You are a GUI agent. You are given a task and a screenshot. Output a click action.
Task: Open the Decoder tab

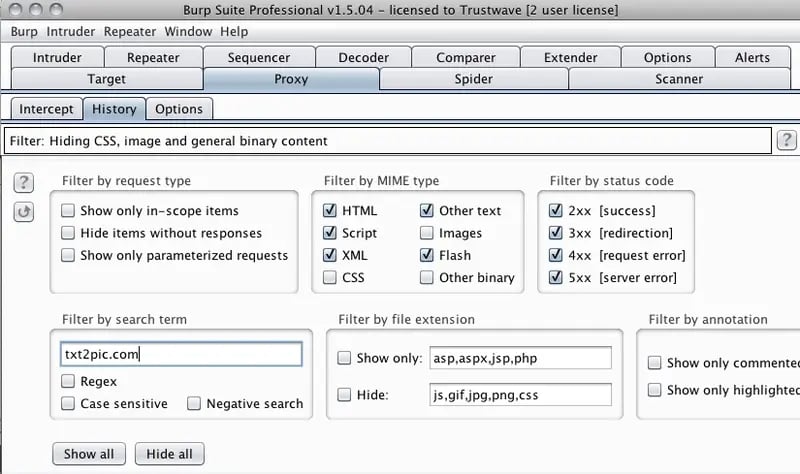[x=363, y=57]
